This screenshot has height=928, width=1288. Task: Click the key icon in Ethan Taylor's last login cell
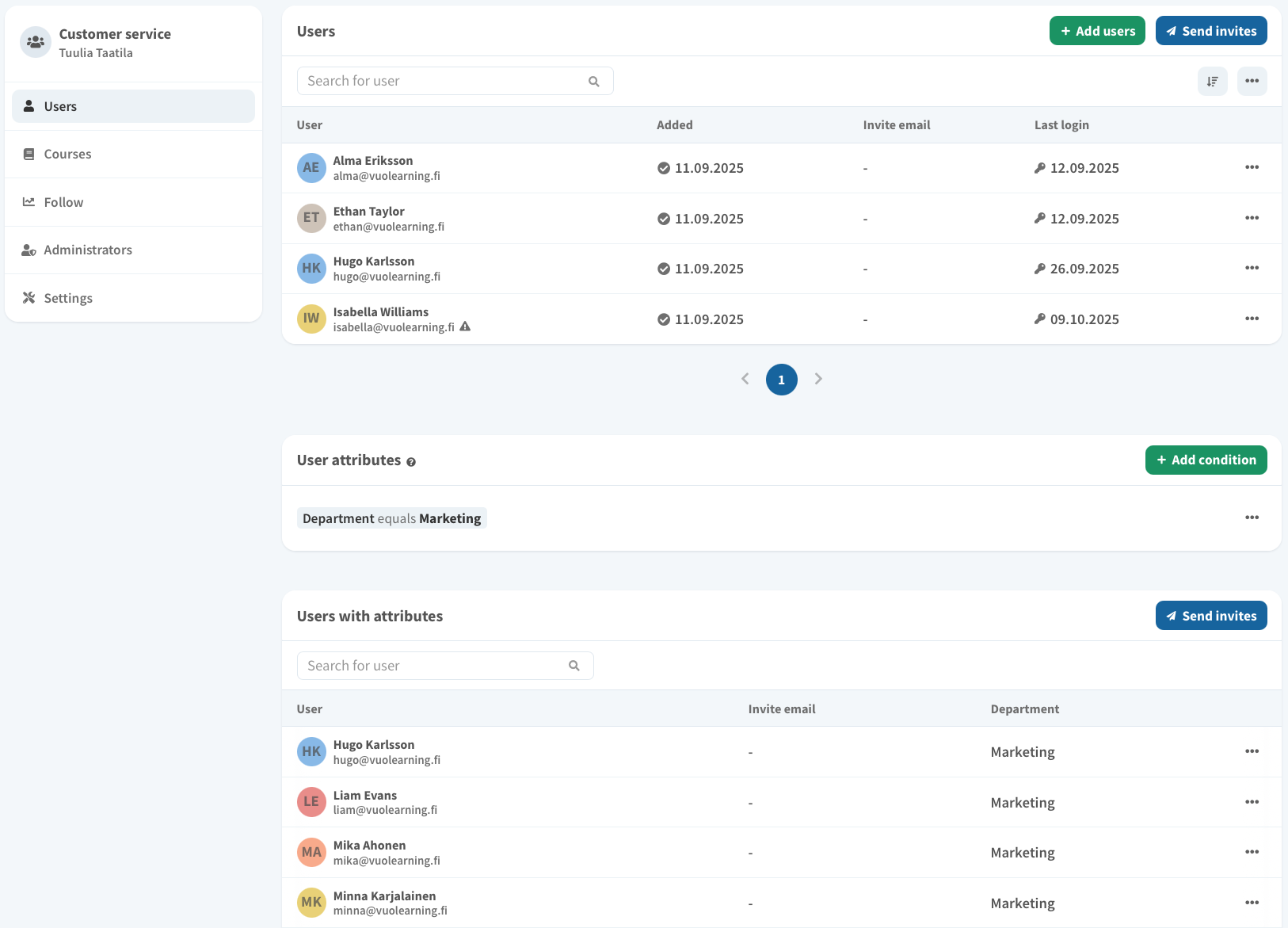pos(1040,218)
